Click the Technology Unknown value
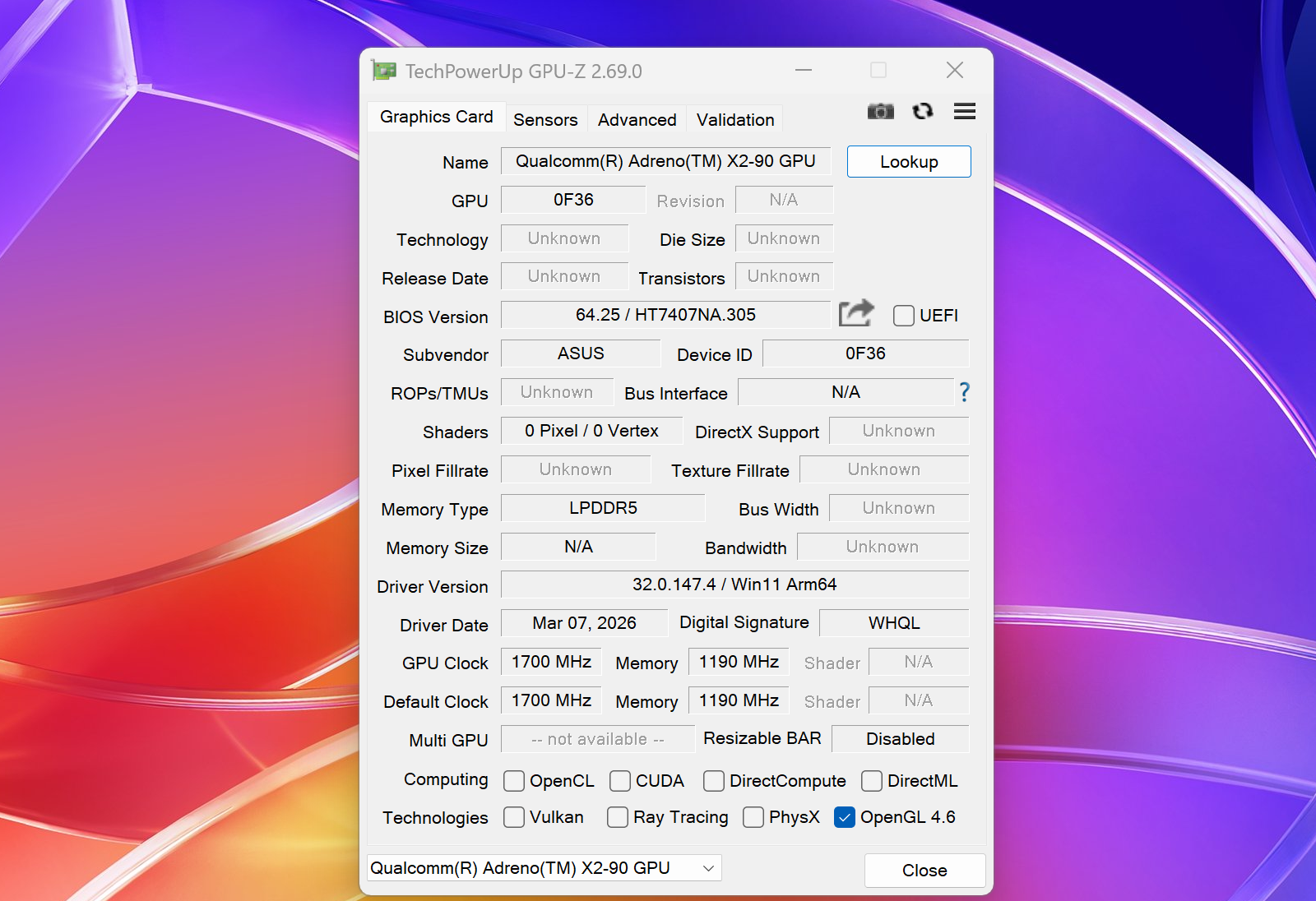1316x901 pixels. [x=564, y=238]
